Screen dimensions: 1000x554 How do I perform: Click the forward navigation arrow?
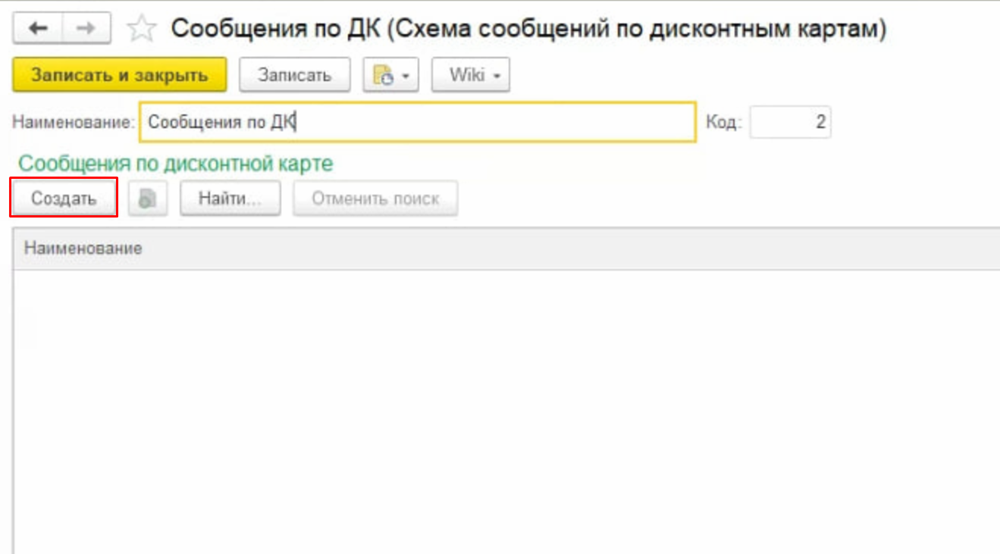point(86,29)
